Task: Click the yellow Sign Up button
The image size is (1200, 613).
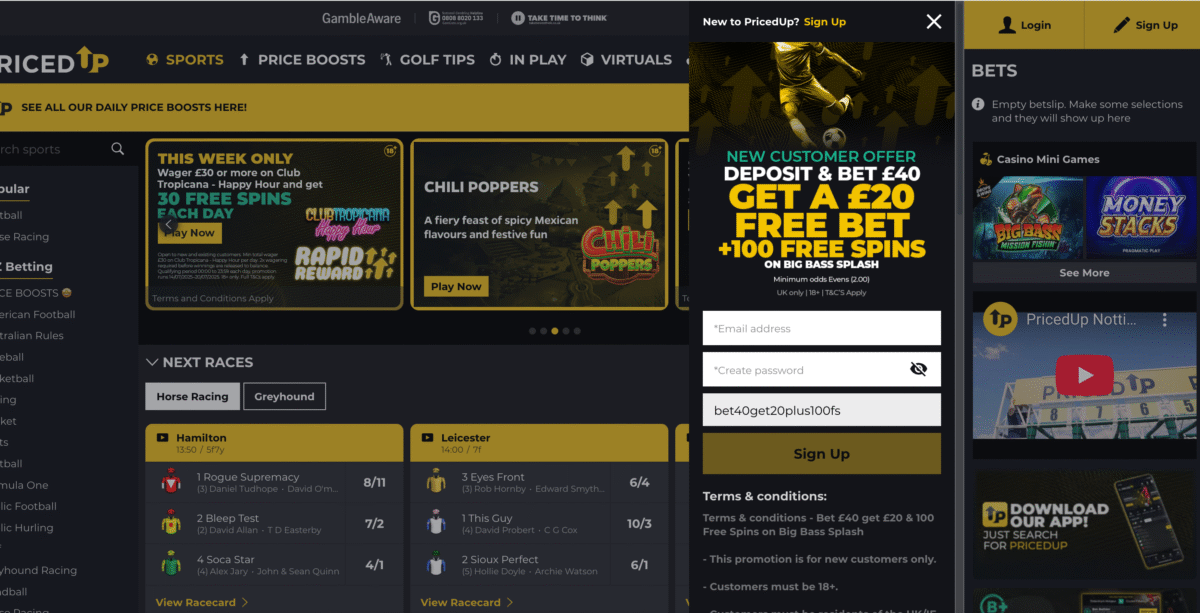Action: pyautogui.click(x=822, y=453)
